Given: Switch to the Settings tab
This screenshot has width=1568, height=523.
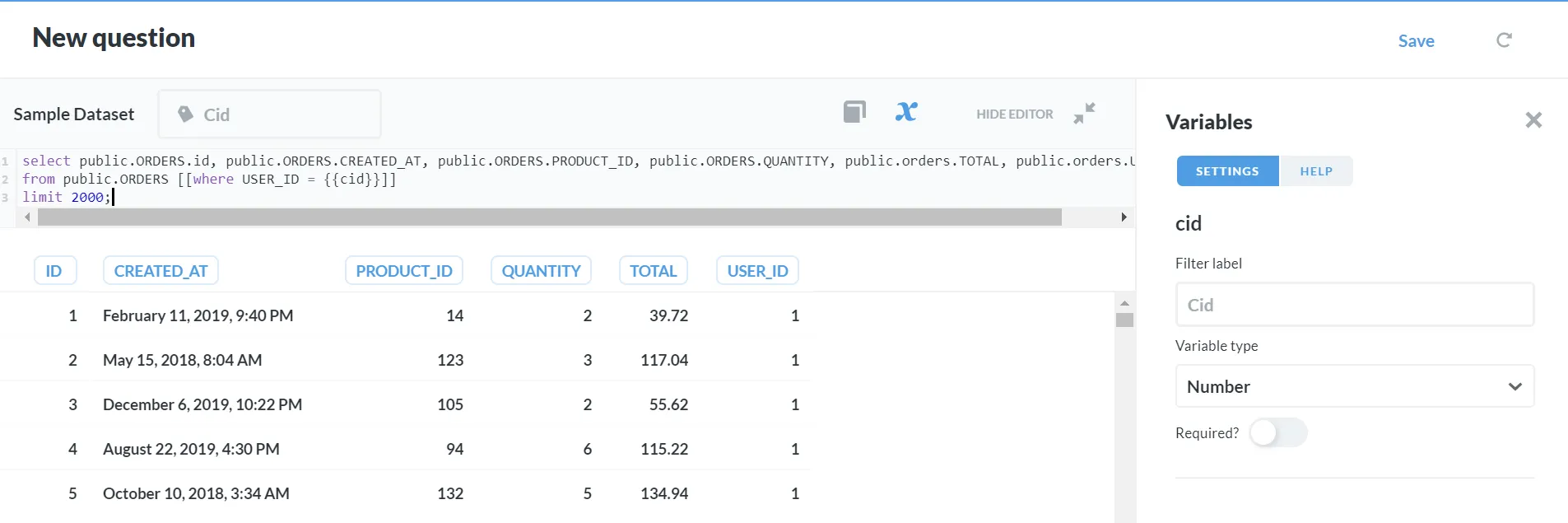Looking at the screenshot, I should [x=1227, y=171].
